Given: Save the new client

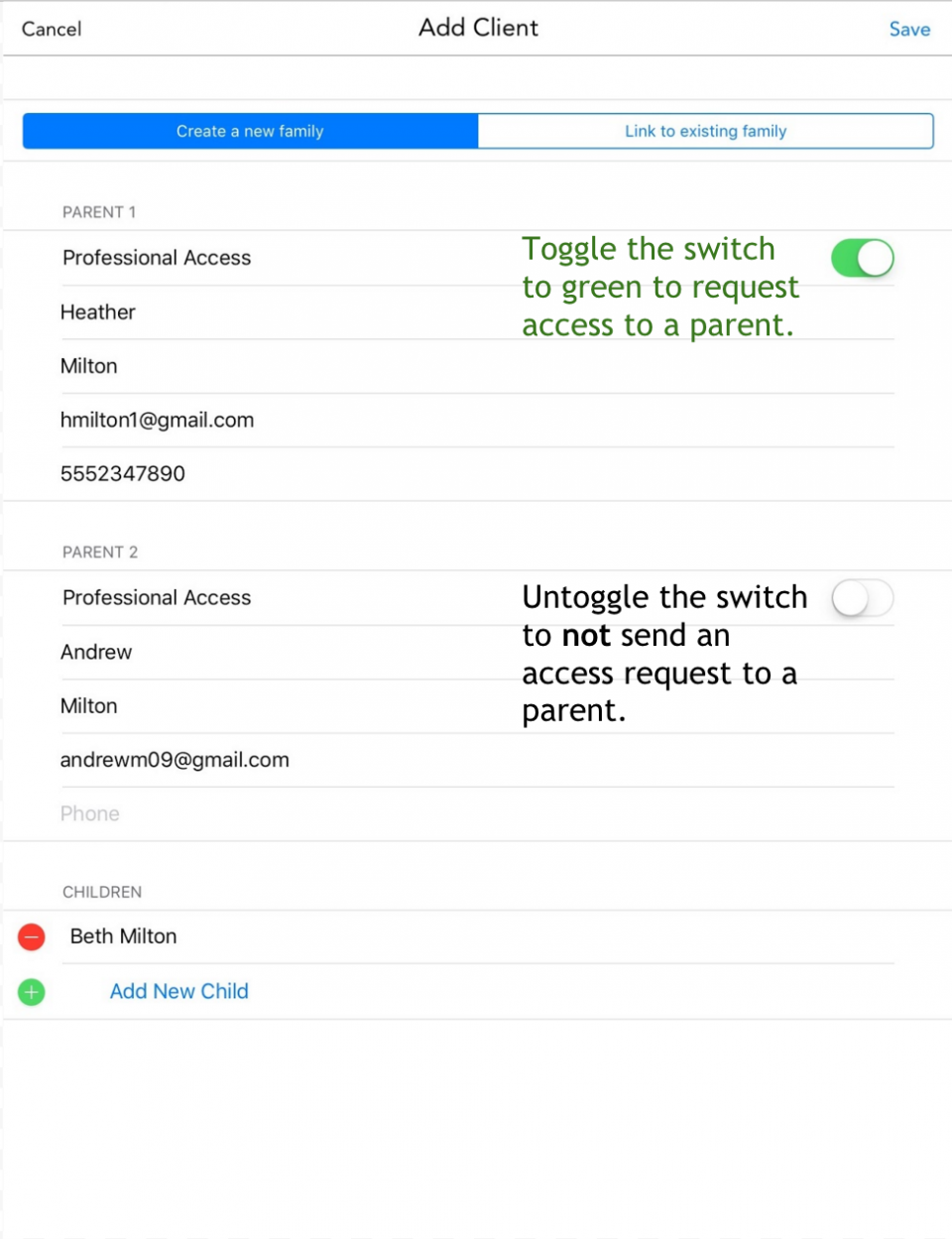Looking at the screenshot, I should pyautogui.click(x=909, y=29).
